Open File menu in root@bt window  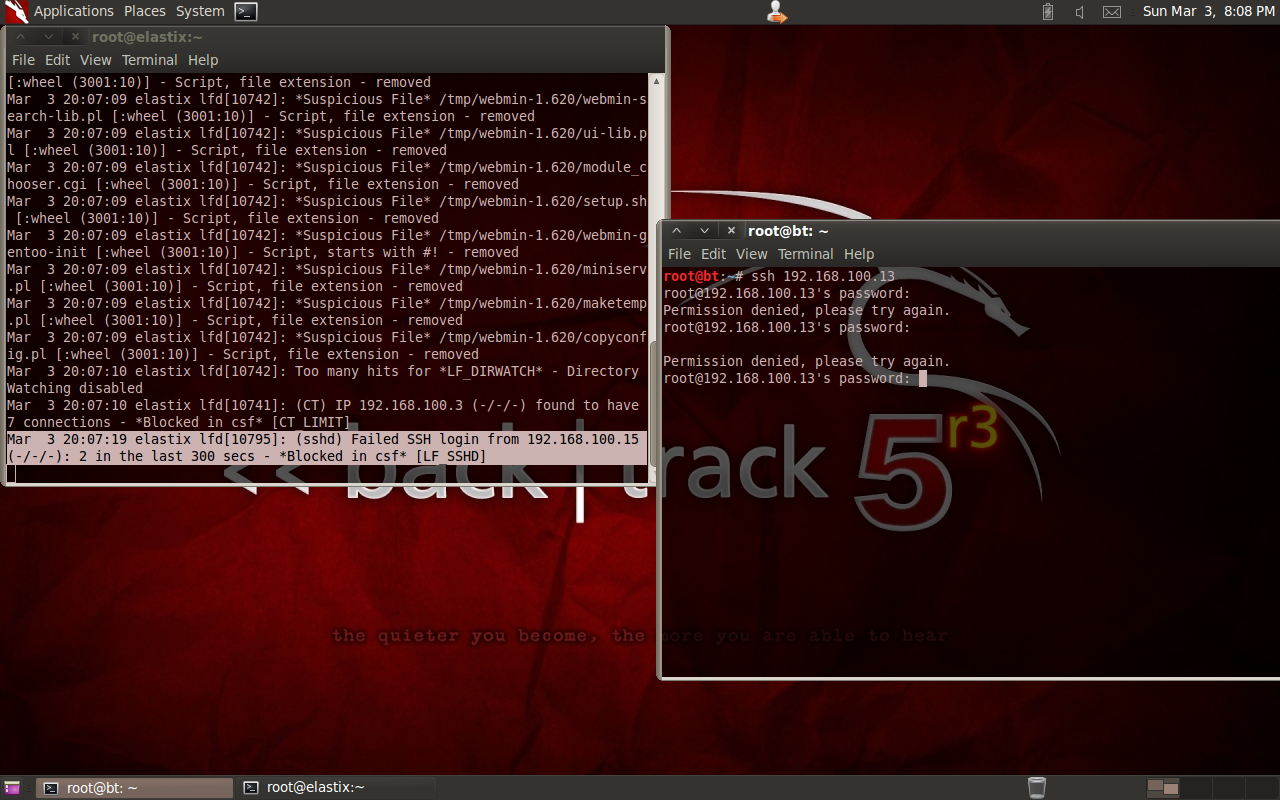coord(679,254)
